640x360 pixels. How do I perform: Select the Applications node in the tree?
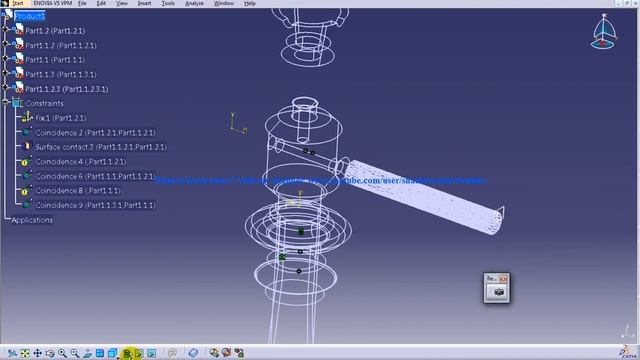tap(32, 220)
